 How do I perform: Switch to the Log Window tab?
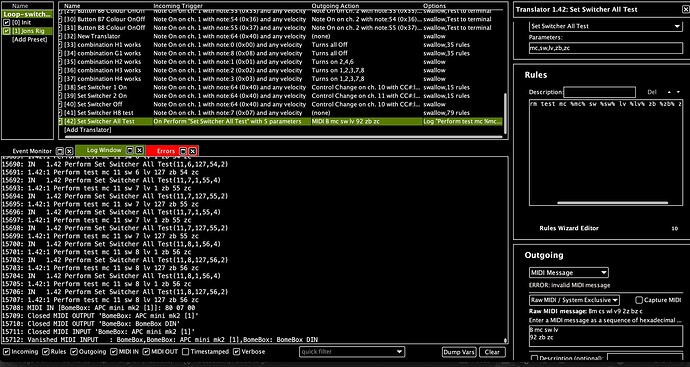click(x=104, y=150)
